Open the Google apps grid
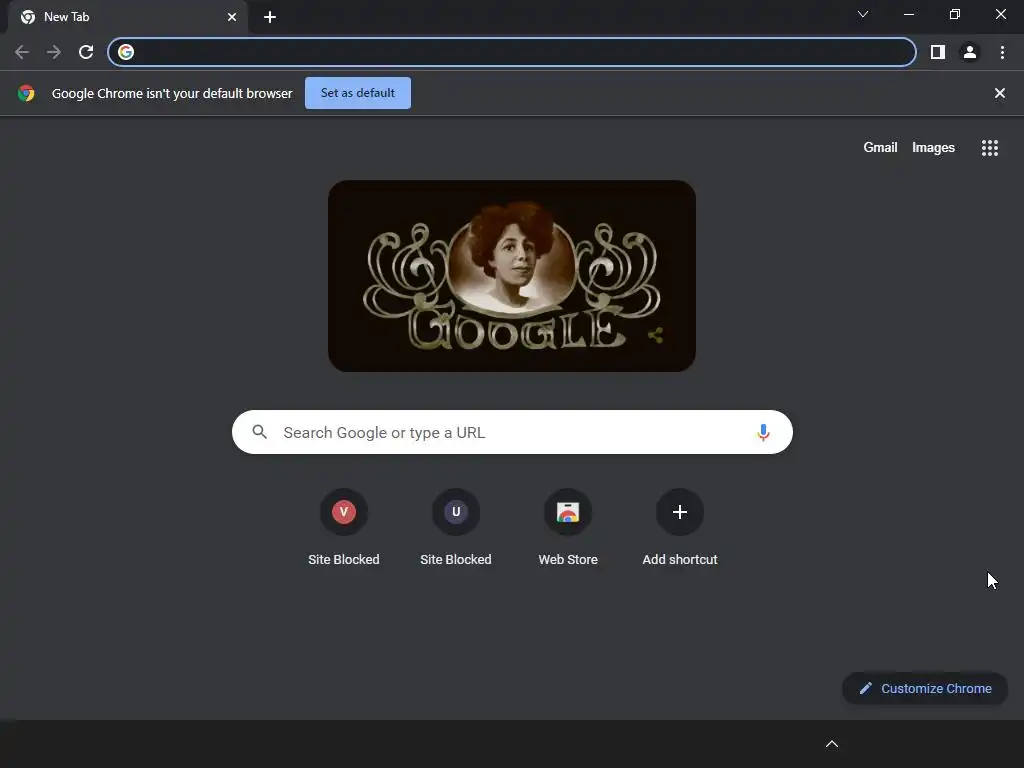The height and width of the screenshot is (768, 1024). point(989,148)
